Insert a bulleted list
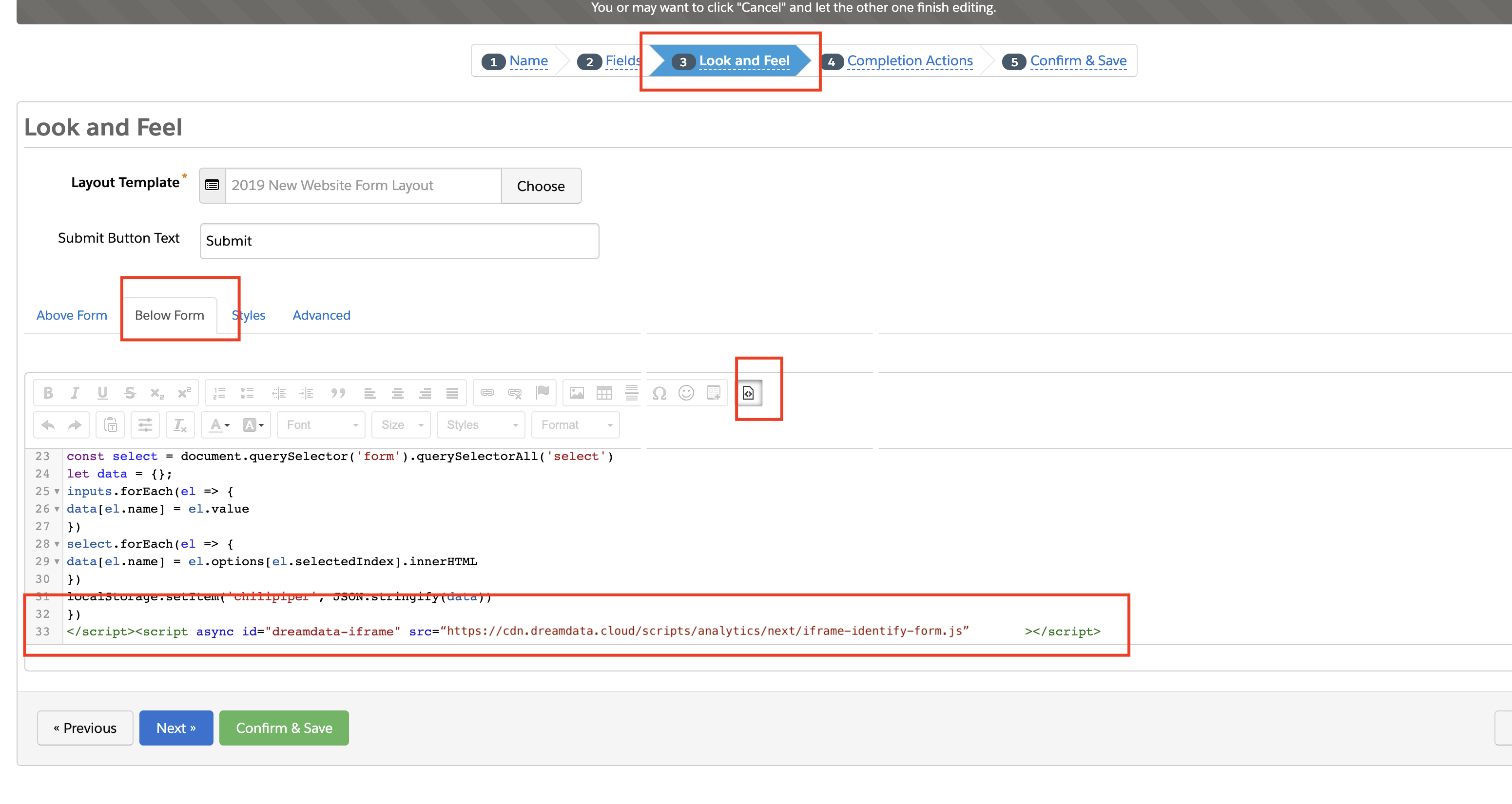 pos(247,393)
